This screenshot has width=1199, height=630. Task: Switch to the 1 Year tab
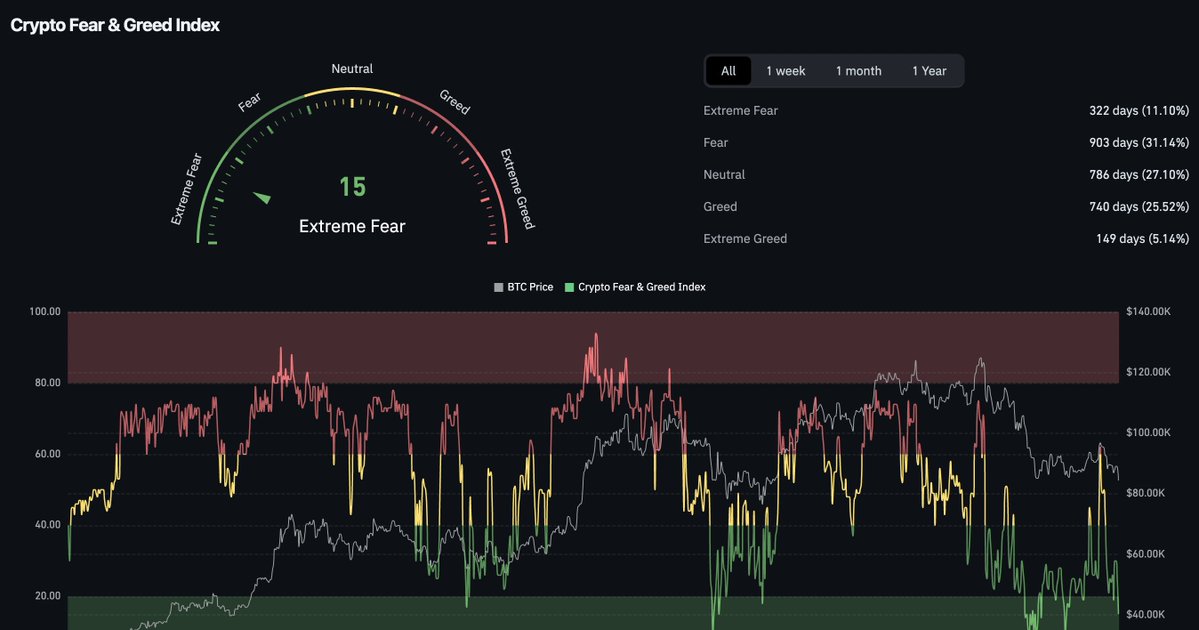[x=929, y=71]
